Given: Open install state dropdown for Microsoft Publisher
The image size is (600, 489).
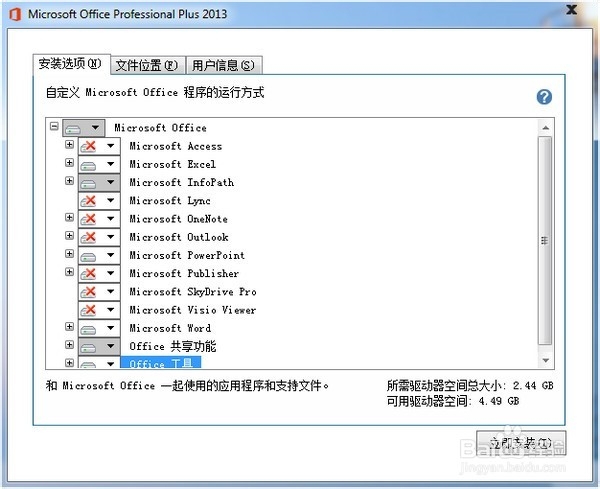Looking at the screenshot, I should pyautogui.click(x=99, y=274).
